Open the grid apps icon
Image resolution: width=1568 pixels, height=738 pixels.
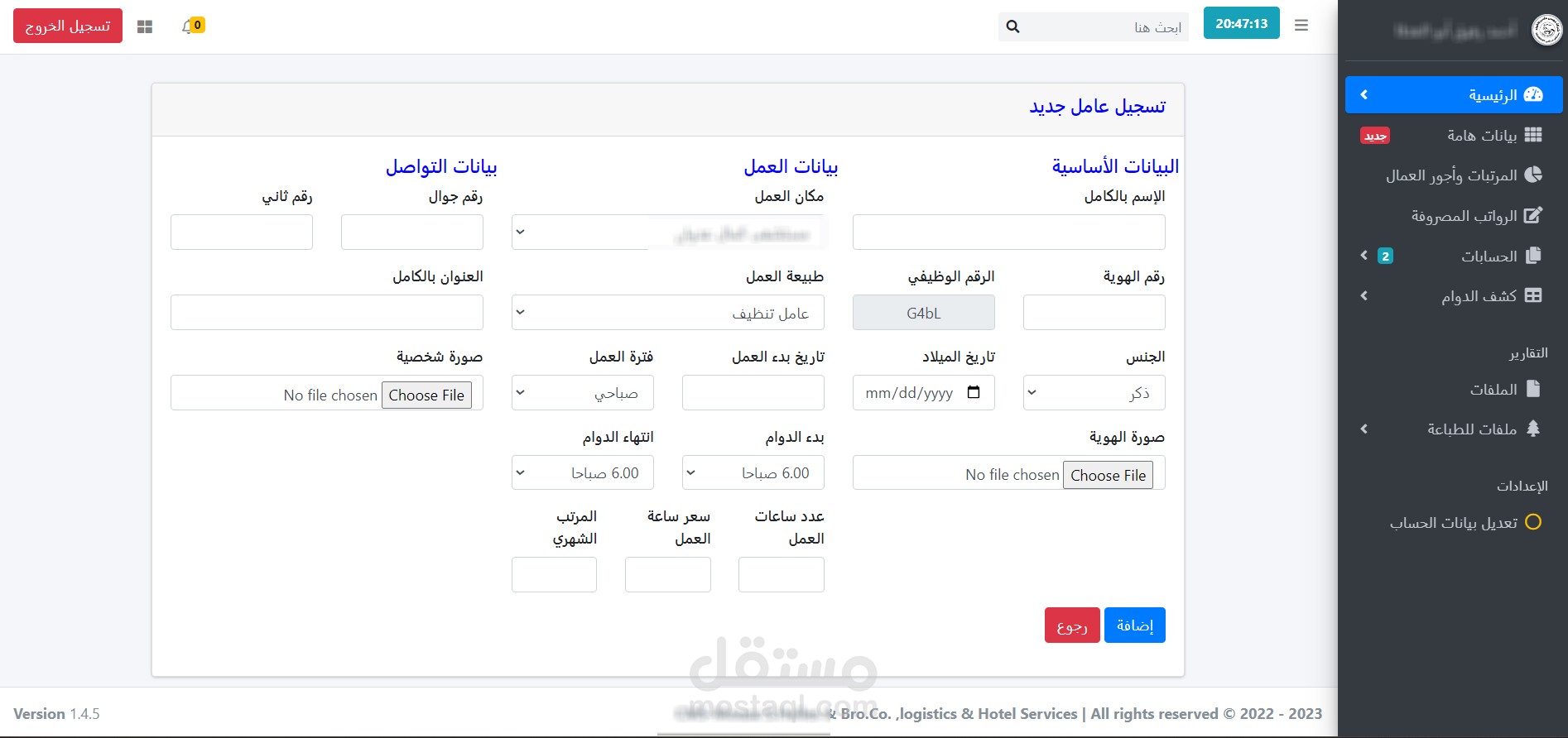tap(145, 26)
